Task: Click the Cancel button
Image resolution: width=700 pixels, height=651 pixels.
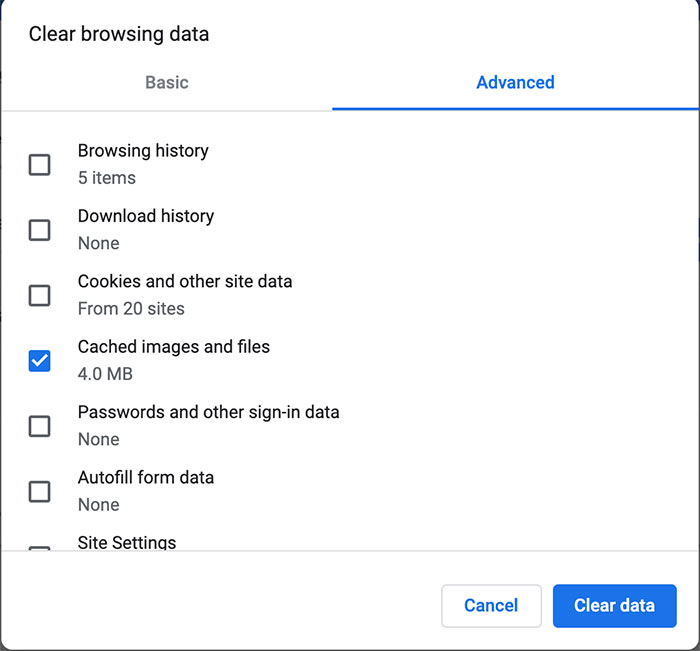Action: [x=491, y=606]
